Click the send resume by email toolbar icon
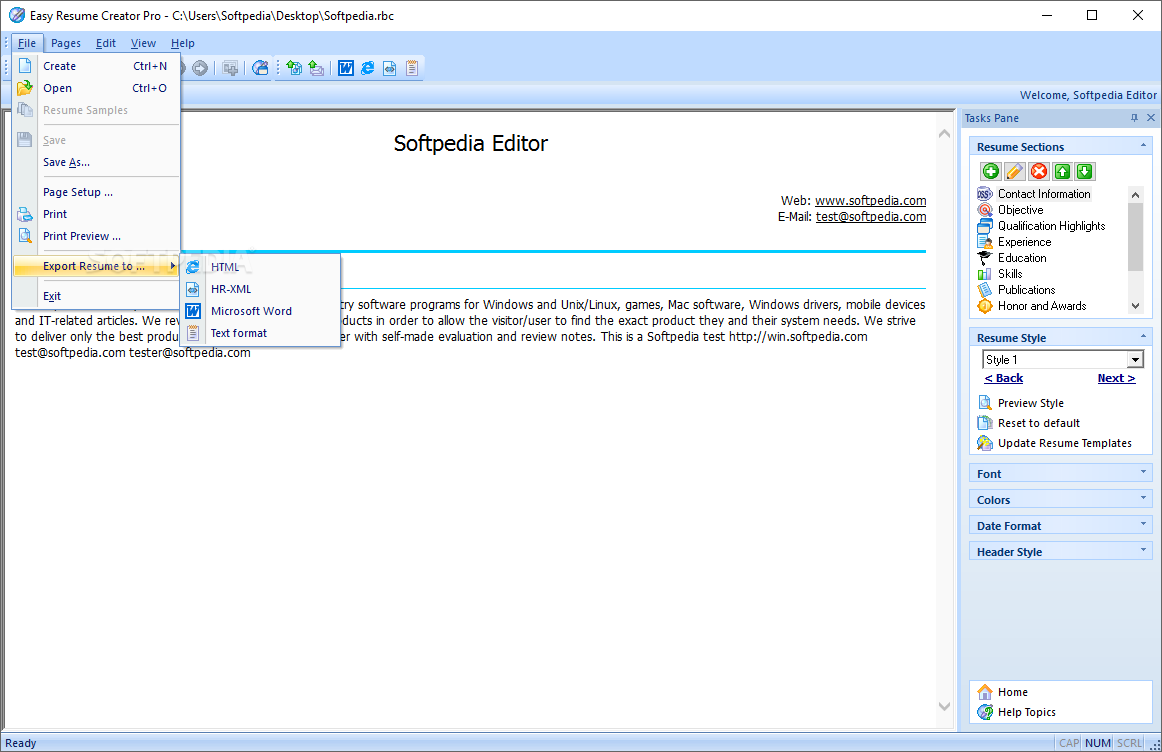 click(316, 68)
